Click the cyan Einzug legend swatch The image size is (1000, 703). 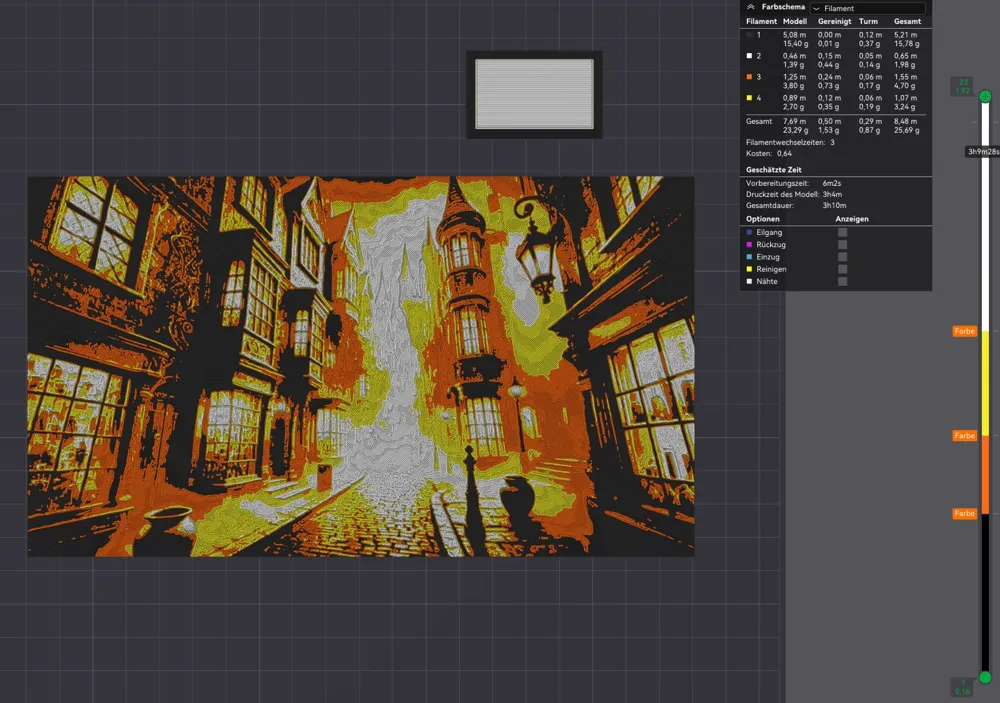pyautogui.click(x=749, y=257)
